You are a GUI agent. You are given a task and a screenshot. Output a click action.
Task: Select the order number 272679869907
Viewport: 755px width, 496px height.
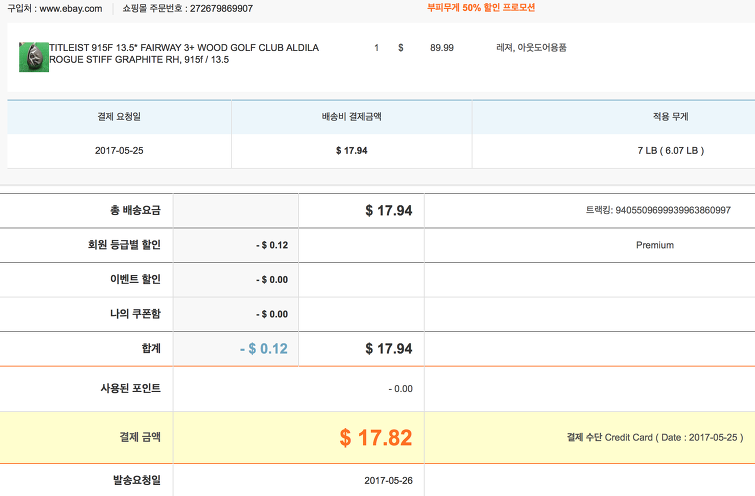(221, 9)
